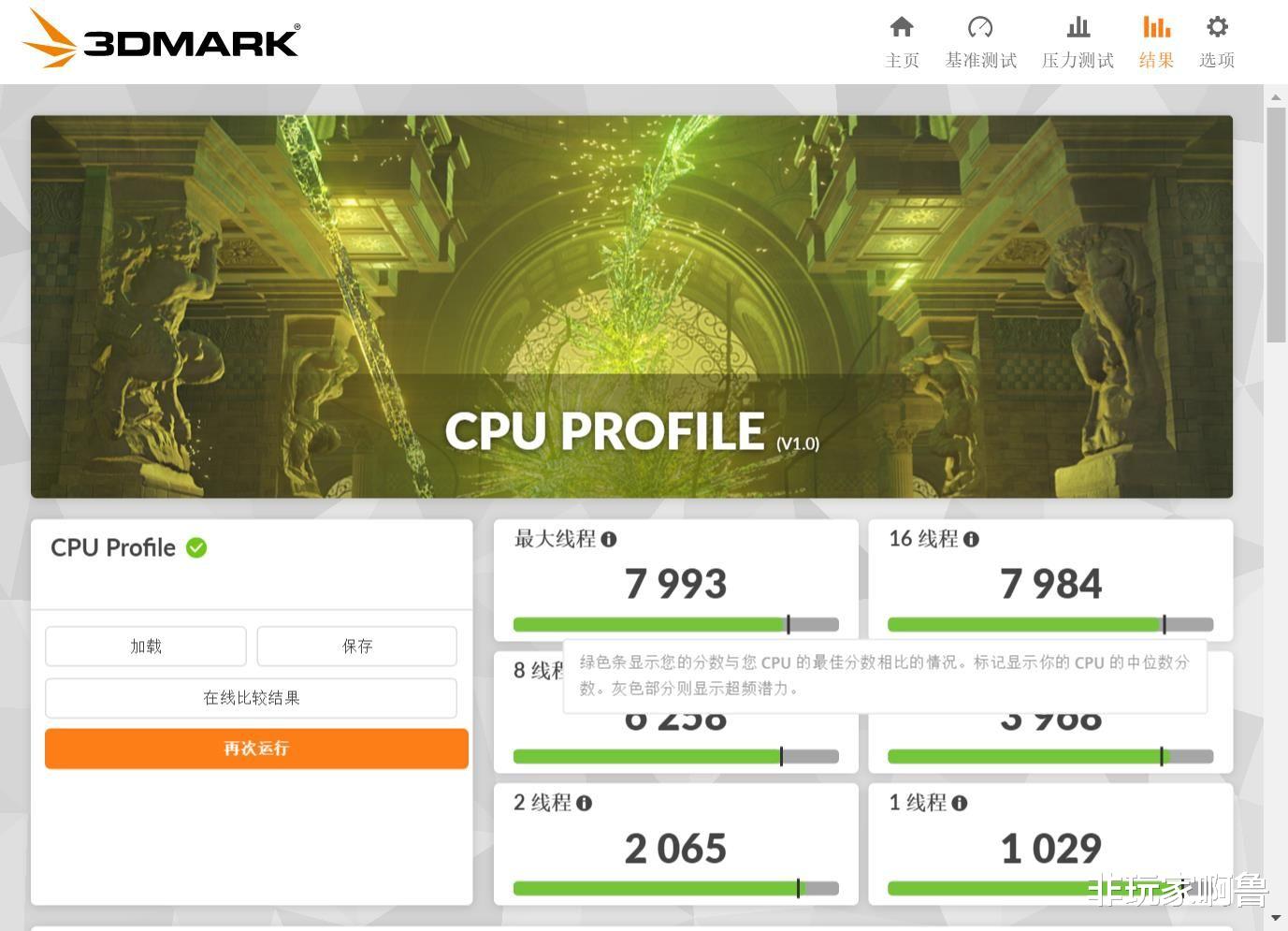
Task: Click the info icon beside 1 线程
Action: (960, 803)
